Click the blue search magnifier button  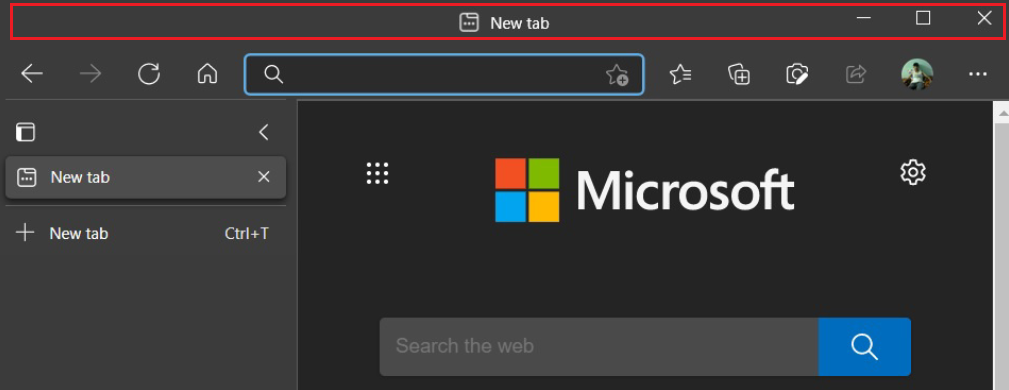pyautogui.click(x=864, y=346)
